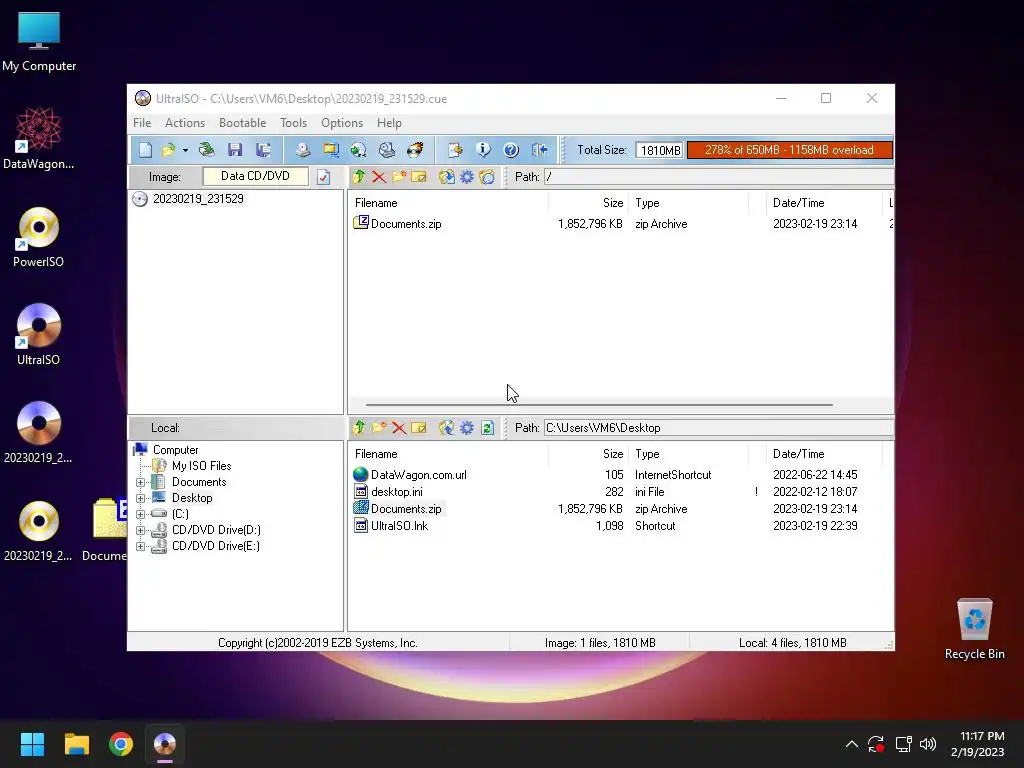This screenshot has height=768, width=1024.
Task: Click the Mount to Virtual Drive icon
Action: [x=387, y=150]
